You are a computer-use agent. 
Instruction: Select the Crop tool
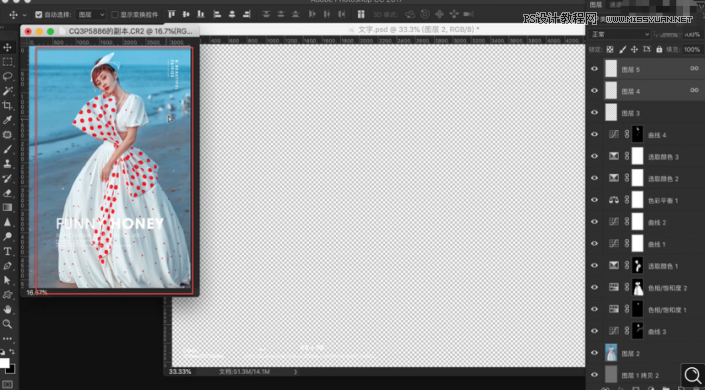point(8,106)
